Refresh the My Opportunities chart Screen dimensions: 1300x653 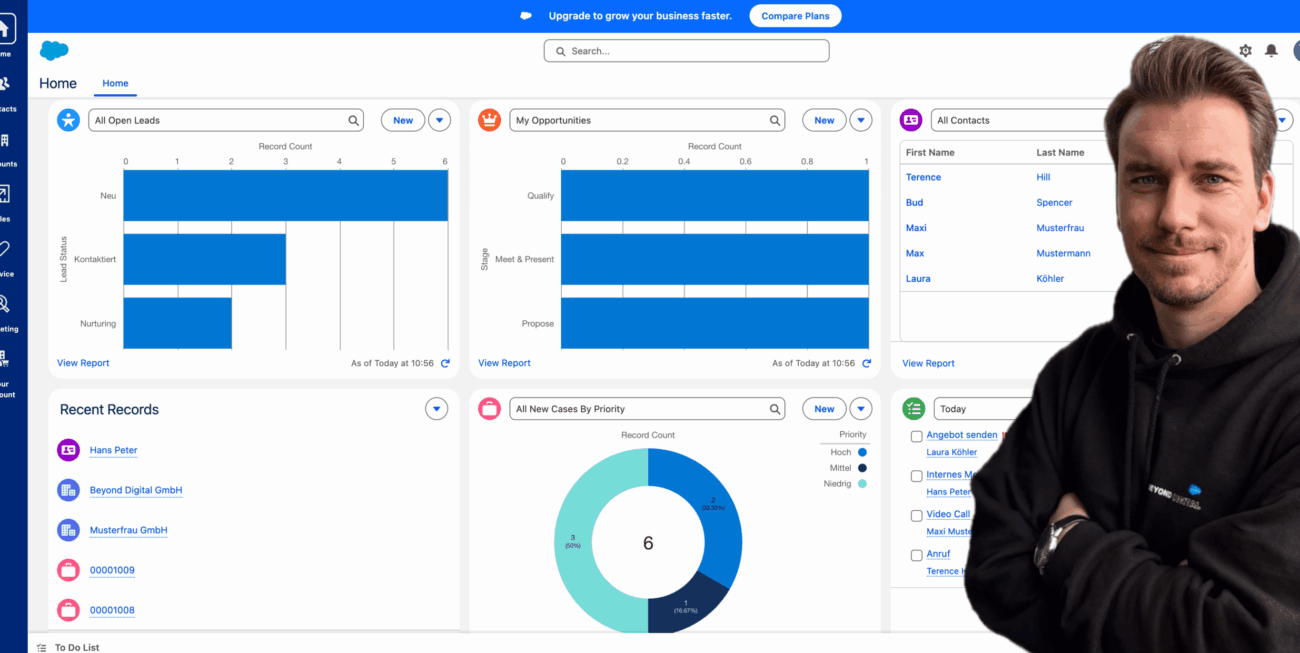(x=866, y=363)
